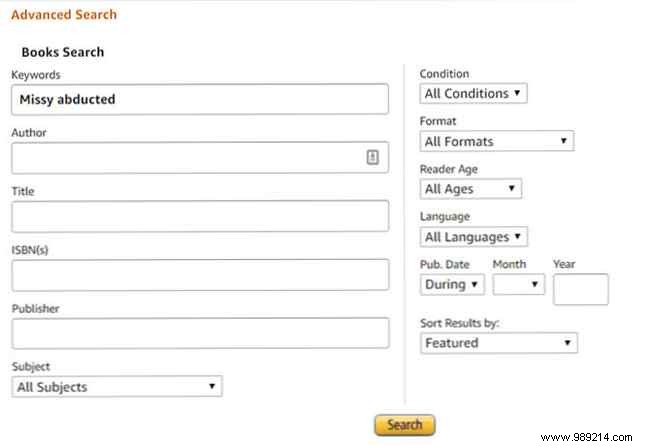Select a Month from the dropdown

coord(518,285)
